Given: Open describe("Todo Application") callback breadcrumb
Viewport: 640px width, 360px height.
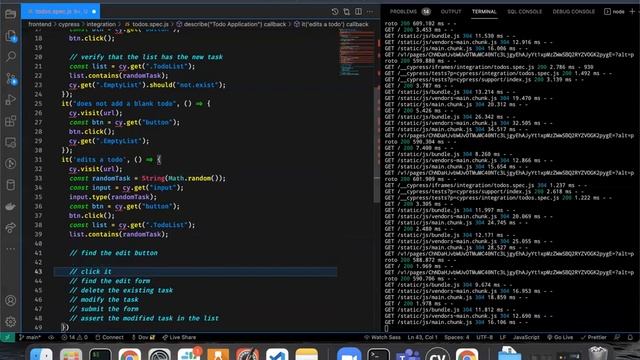Looking at the screenshot, I should (231, 24).
